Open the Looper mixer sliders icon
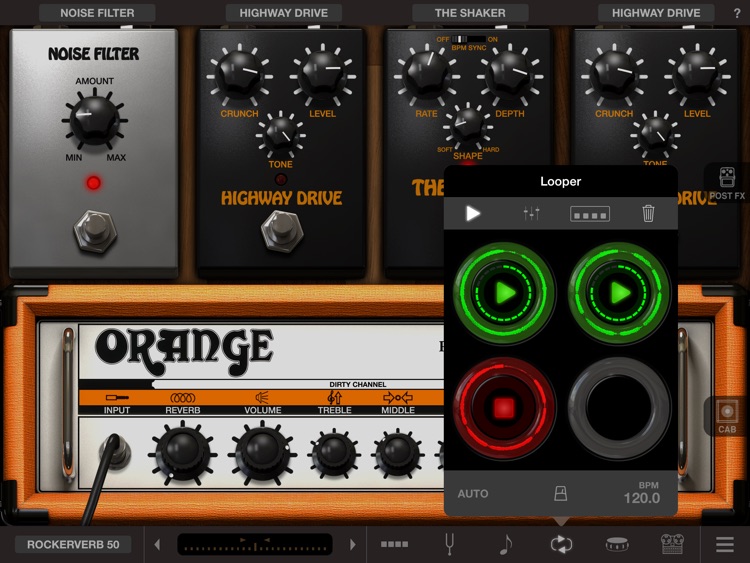The image size is (750, 563). point(531,213)
